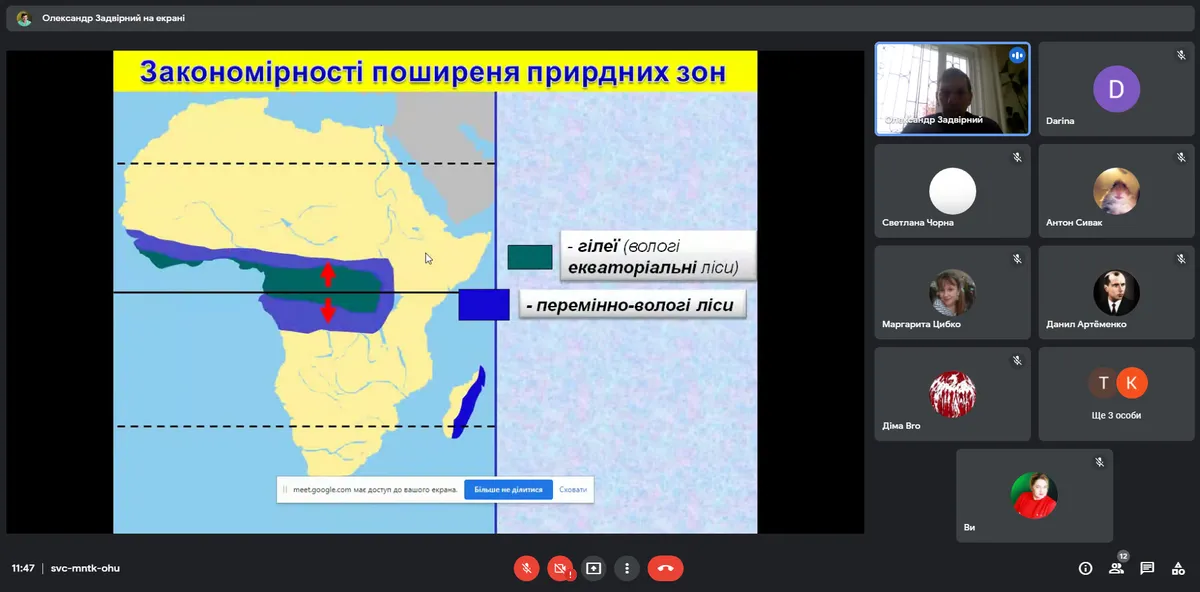Select Антон Сивак participant tile
1200x592 pixels.
coord(1116,190)
